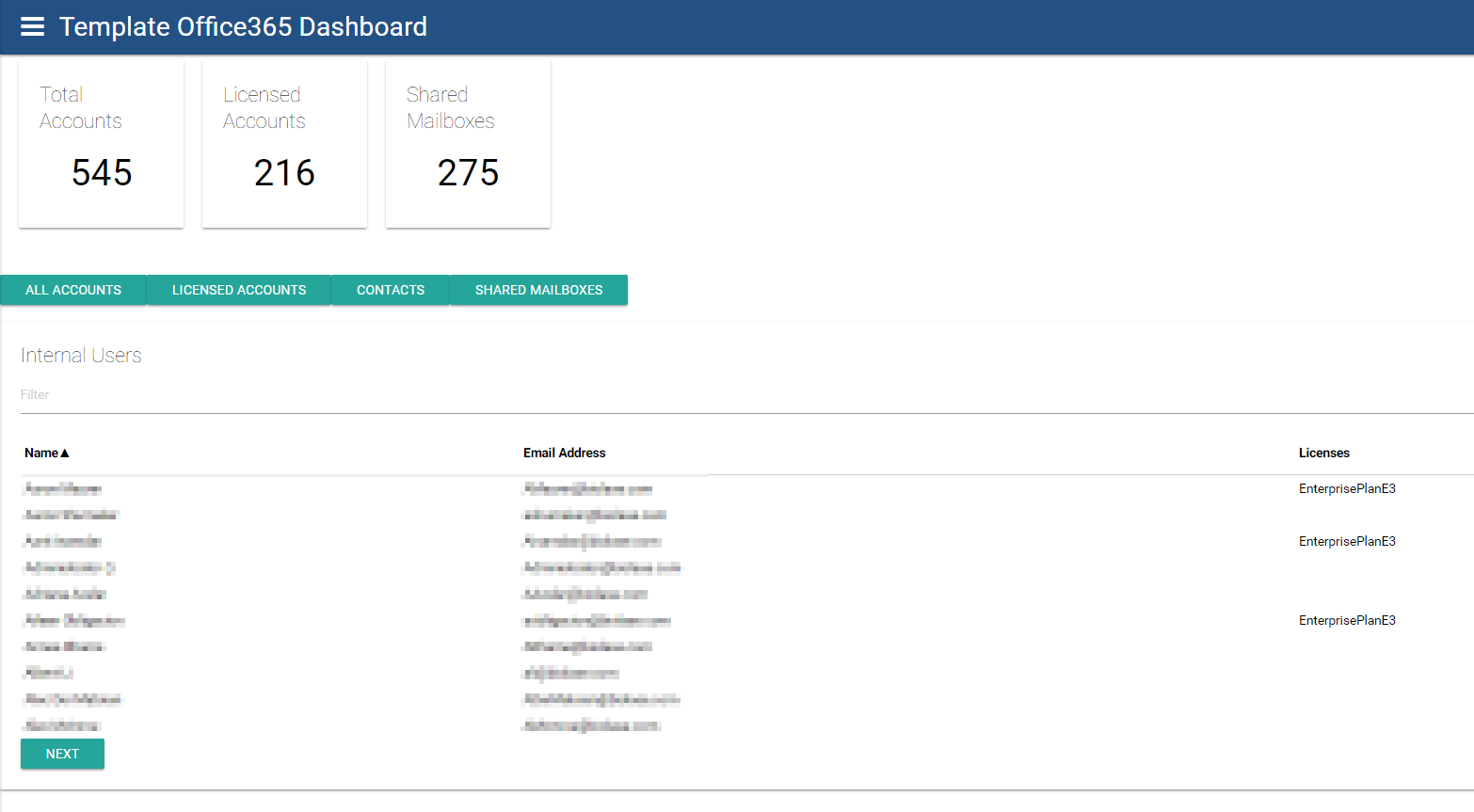The width and height of the screenshot is (1474, 812).
Task: Sort by the Name column header
Action: [46, 453]
